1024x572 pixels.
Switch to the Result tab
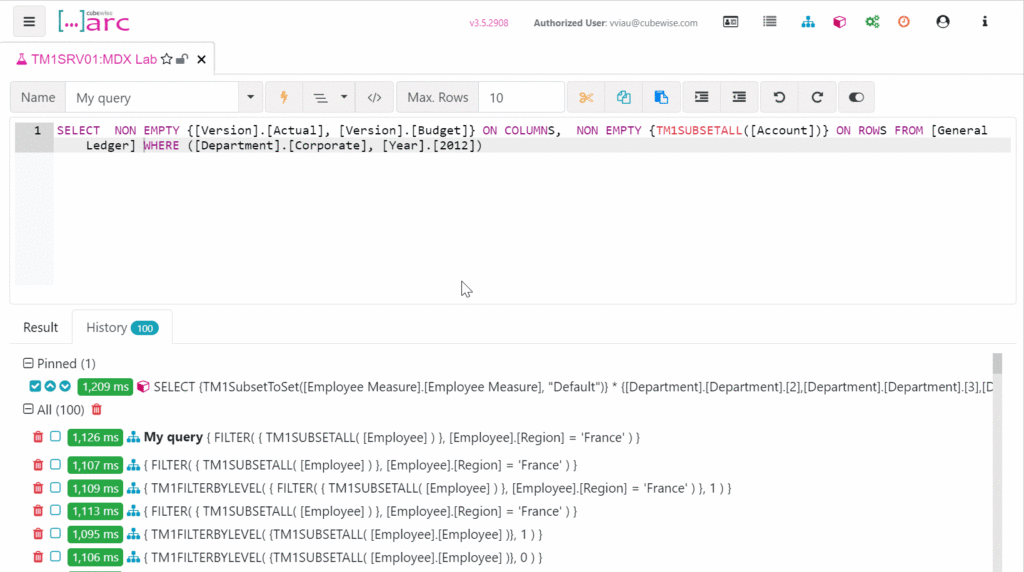[41, 327]
